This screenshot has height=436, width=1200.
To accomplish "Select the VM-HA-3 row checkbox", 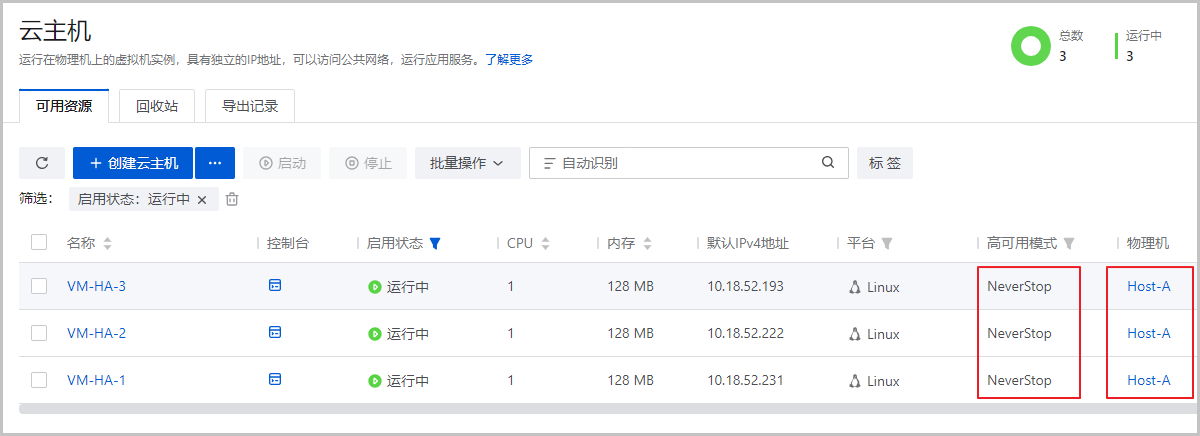I will pyautogui.click(x=39, y=286).
